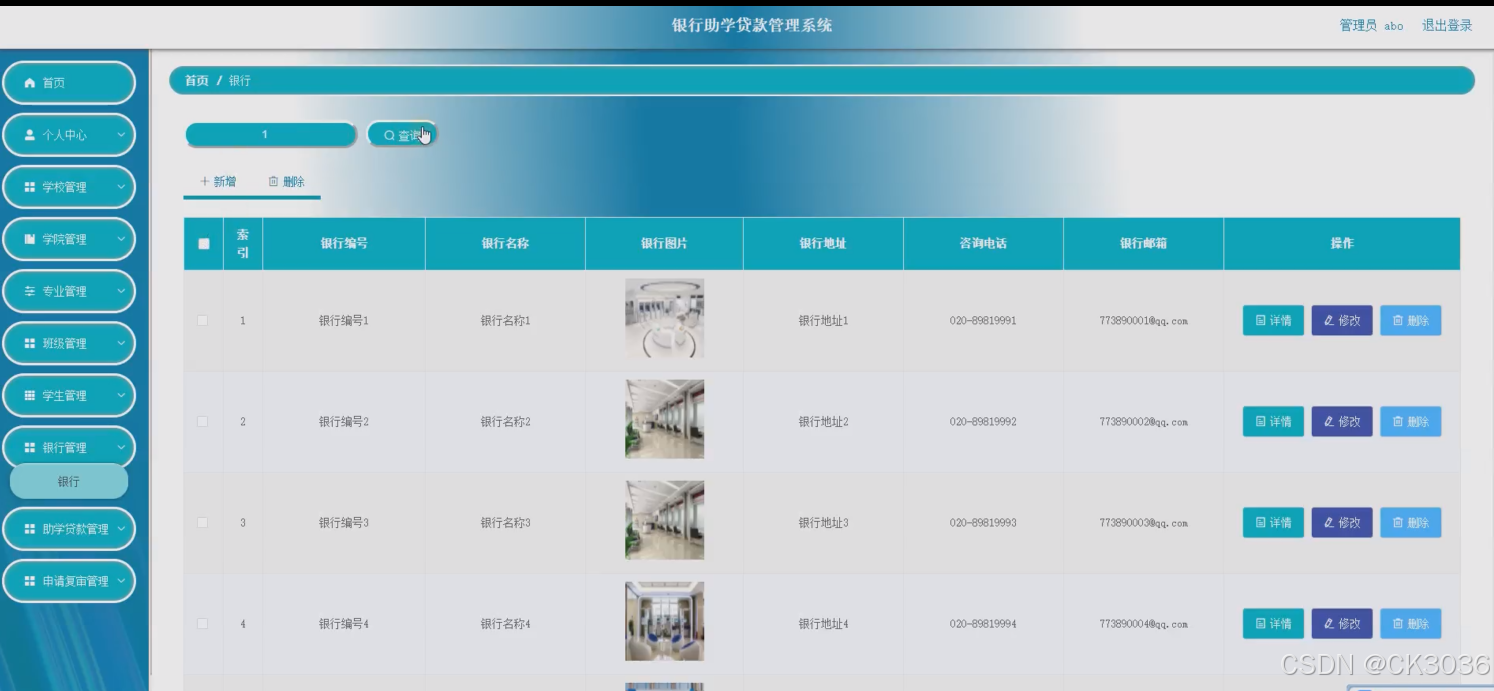Click the 银行编号 column header
The height and width of the screenshot is (691, 1494).
pyautogui.click(x=344, y=243)
